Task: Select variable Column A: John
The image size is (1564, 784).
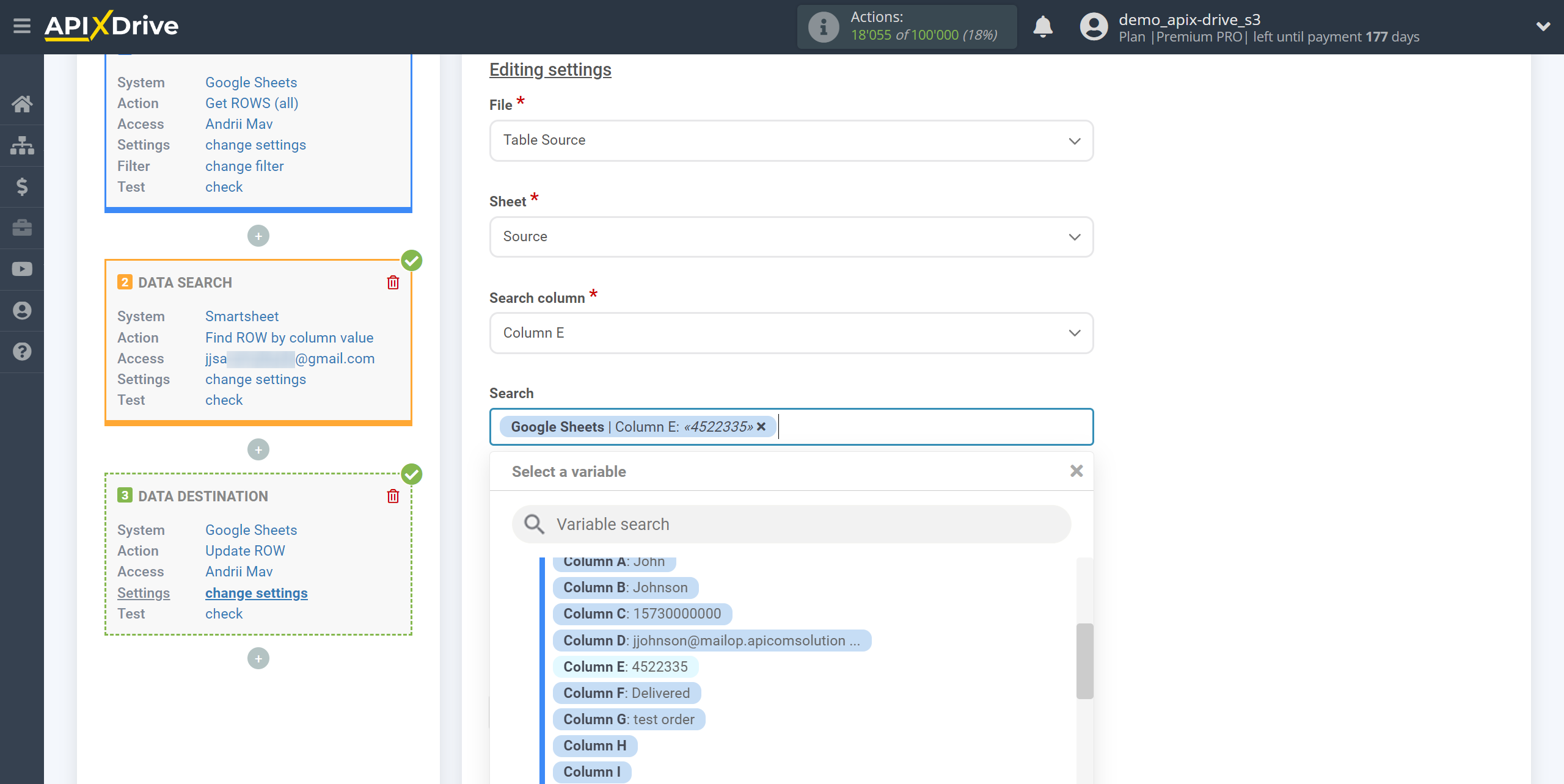Action: tap(614, 562)
